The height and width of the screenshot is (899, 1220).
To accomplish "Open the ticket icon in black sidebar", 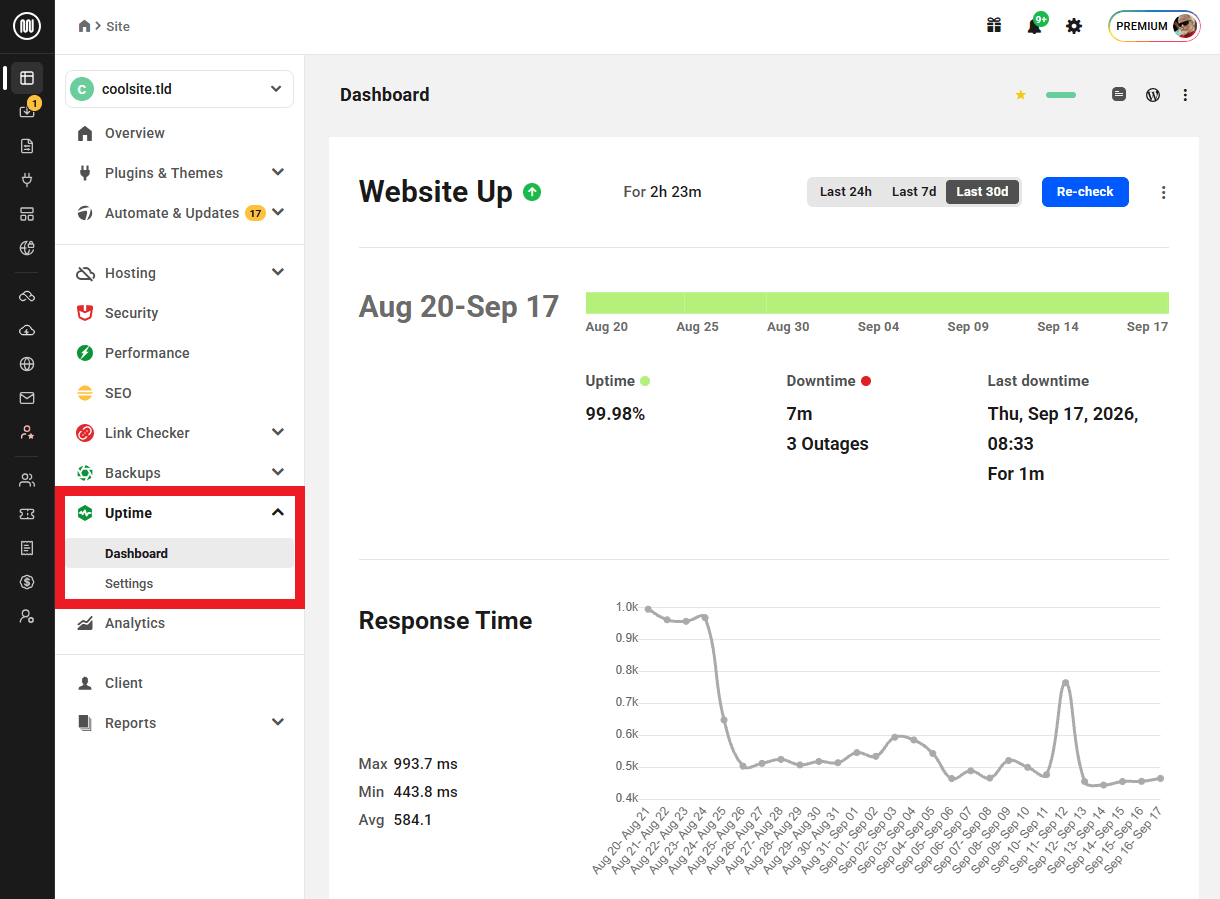I will tap(27, 514).
